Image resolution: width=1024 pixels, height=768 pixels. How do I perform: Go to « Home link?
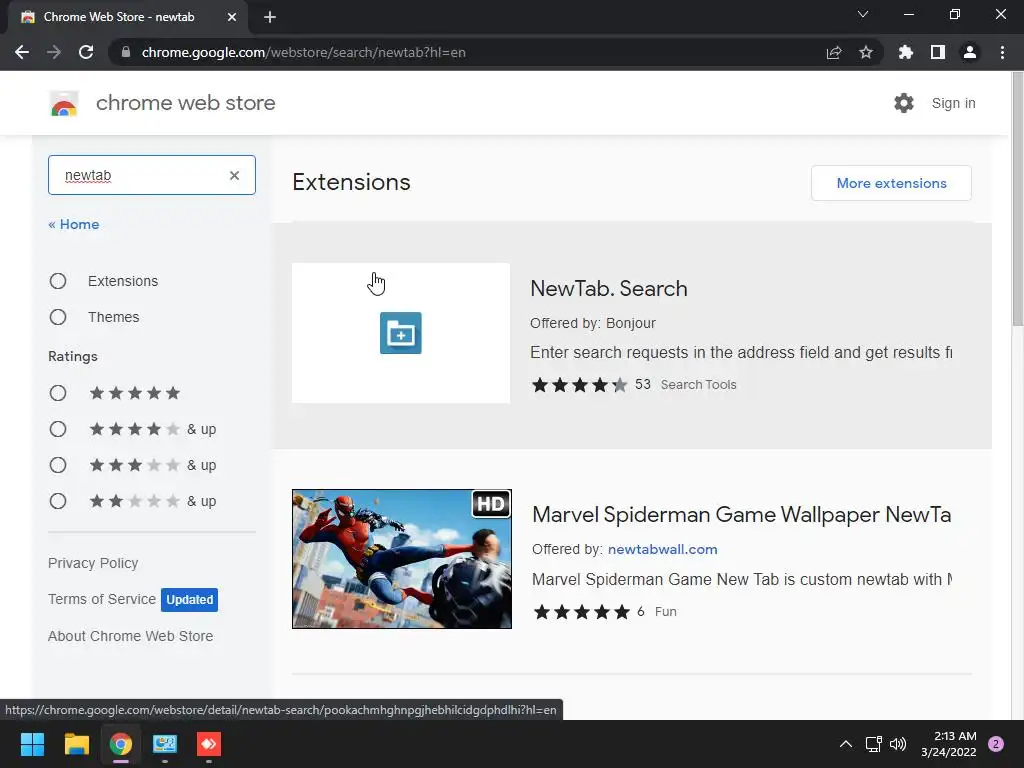pos(74,224)
